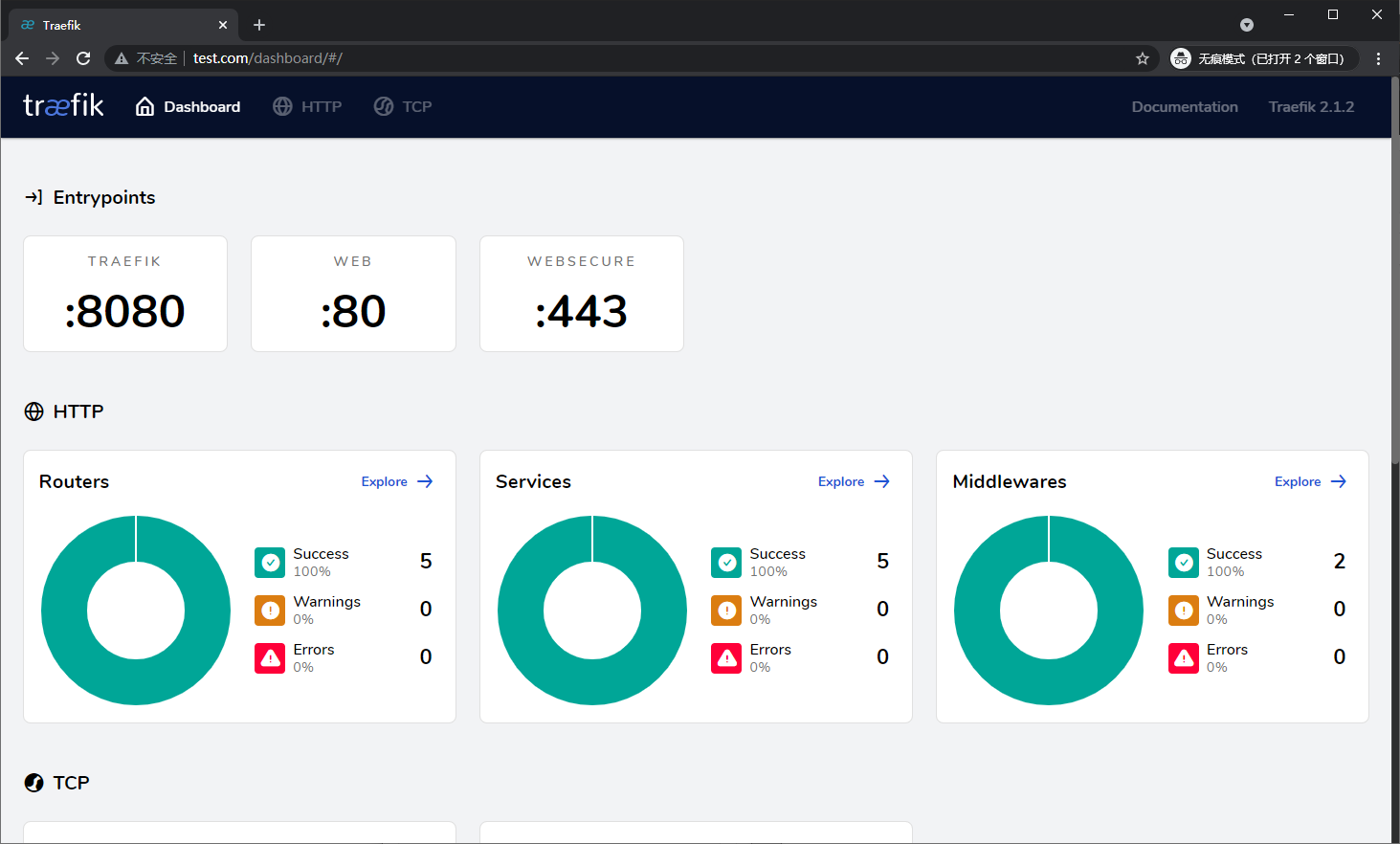Click the Services Errors triangle icon
1400x844 pixels.
[726, 658]
